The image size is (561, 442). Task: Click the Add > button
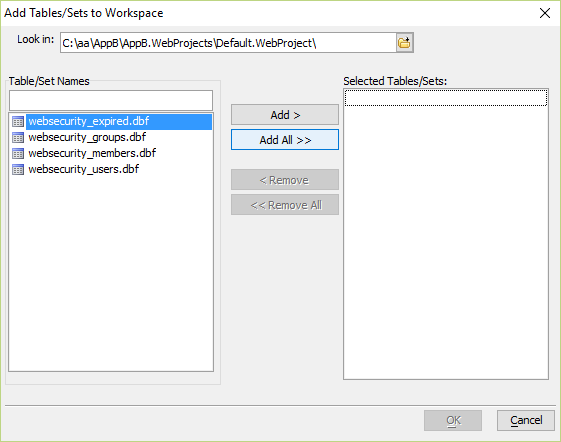285,115
